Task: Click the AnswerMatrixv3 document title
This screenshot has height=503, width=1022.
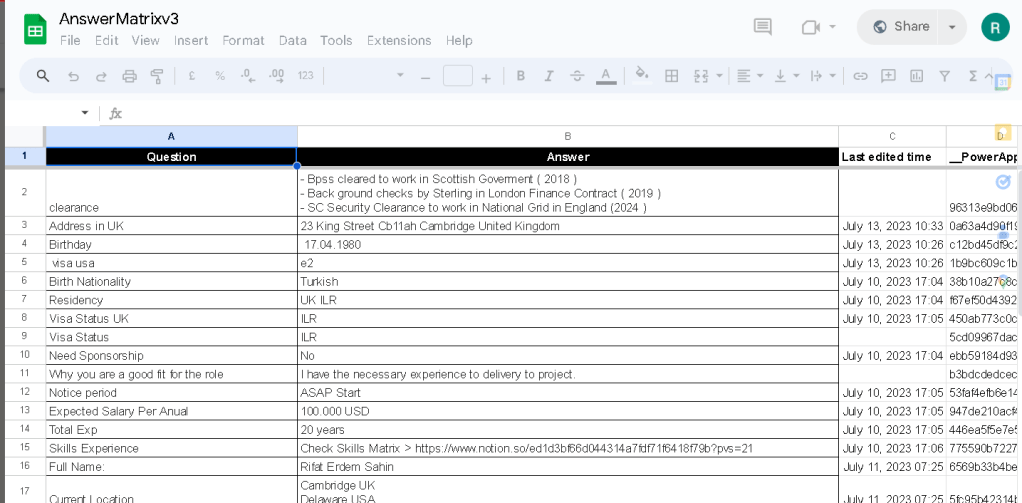Action: [x=119, y=18]
